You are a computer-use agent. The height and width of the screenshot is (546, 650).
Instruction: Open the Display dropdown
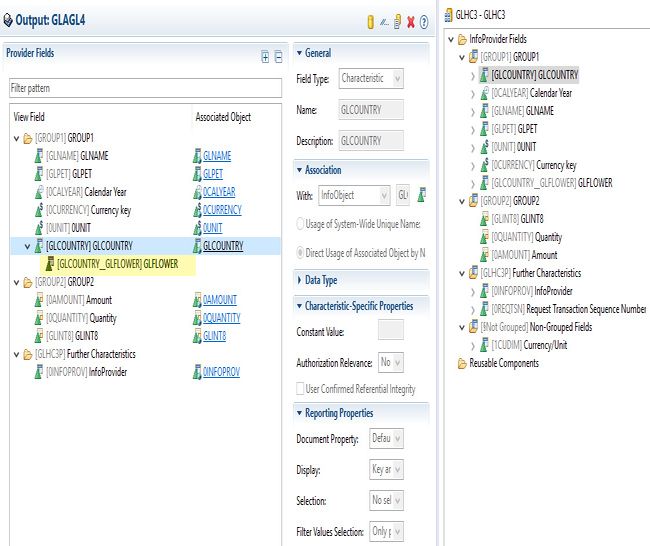386,469
